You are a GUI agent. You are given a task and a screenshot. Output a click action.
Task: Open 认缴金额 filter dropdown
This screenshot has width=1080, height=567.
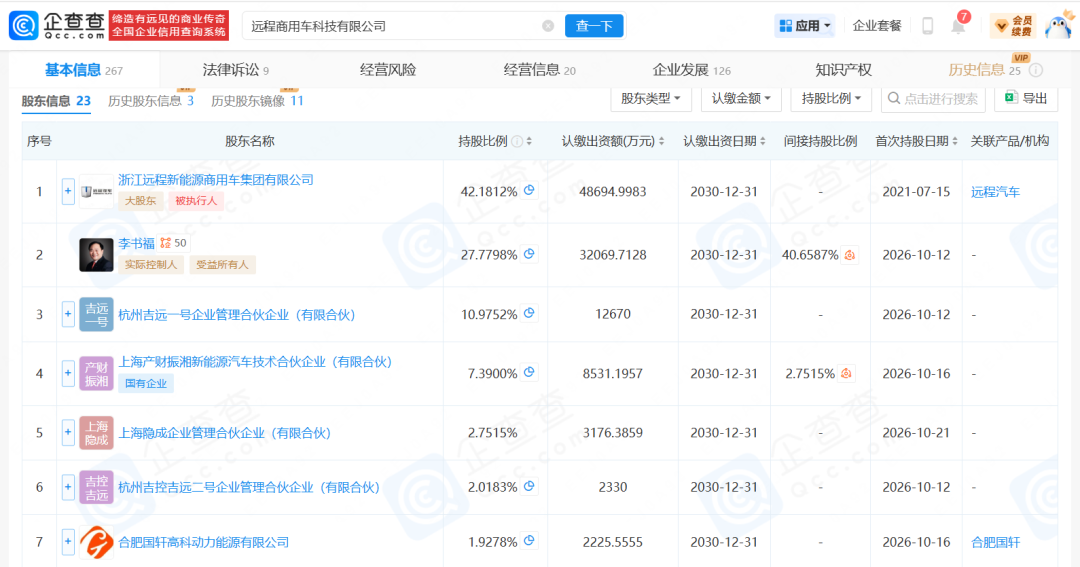click(741, 99)
